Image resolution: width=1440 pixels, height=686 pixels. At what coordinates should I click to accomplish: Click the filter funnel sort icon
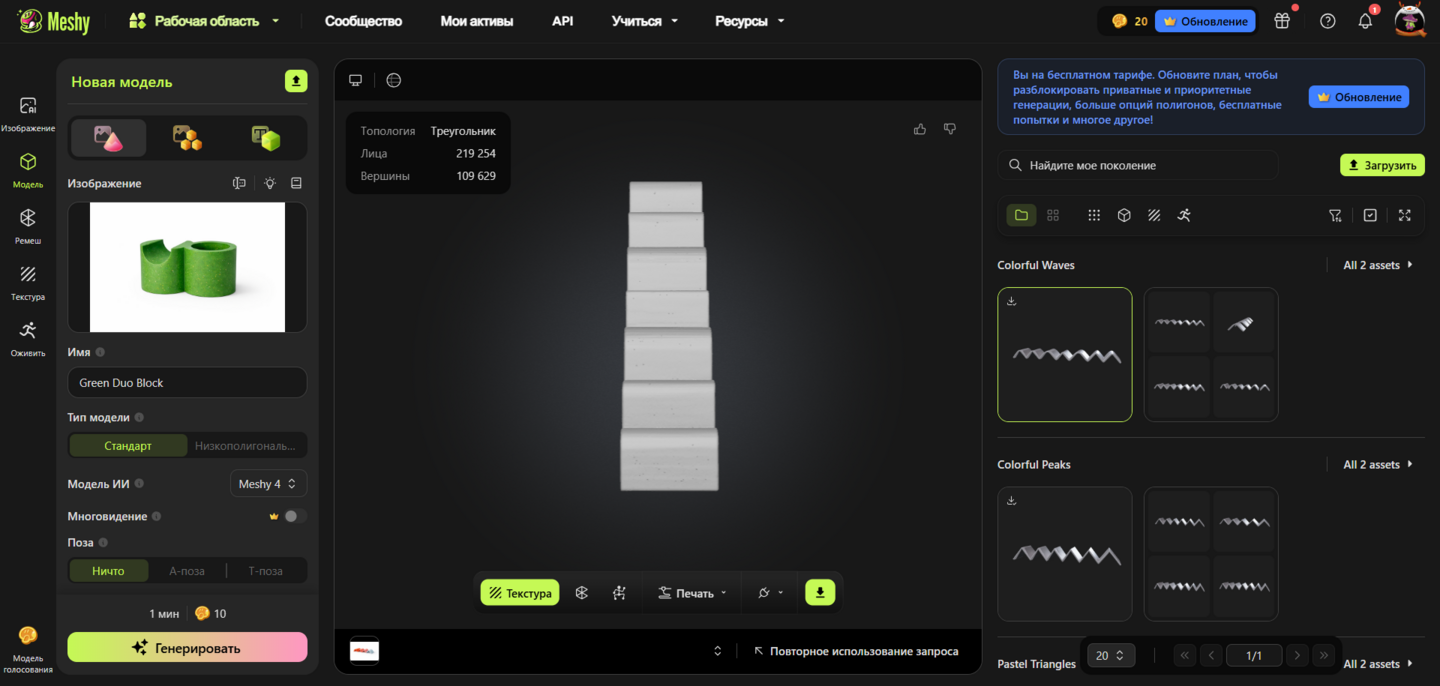click(1335, 215)
